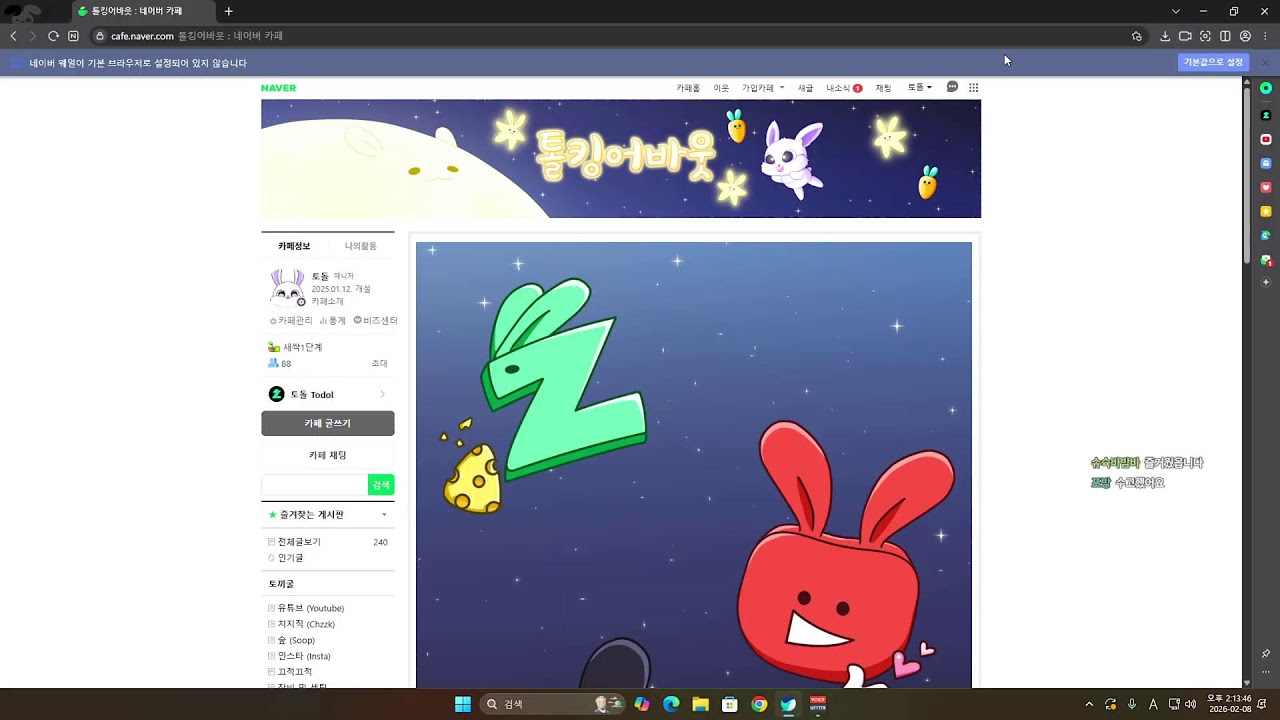The image size is (1280, 720).
Task: Click the 기본값으로 설정 button
Action: 1213,62
